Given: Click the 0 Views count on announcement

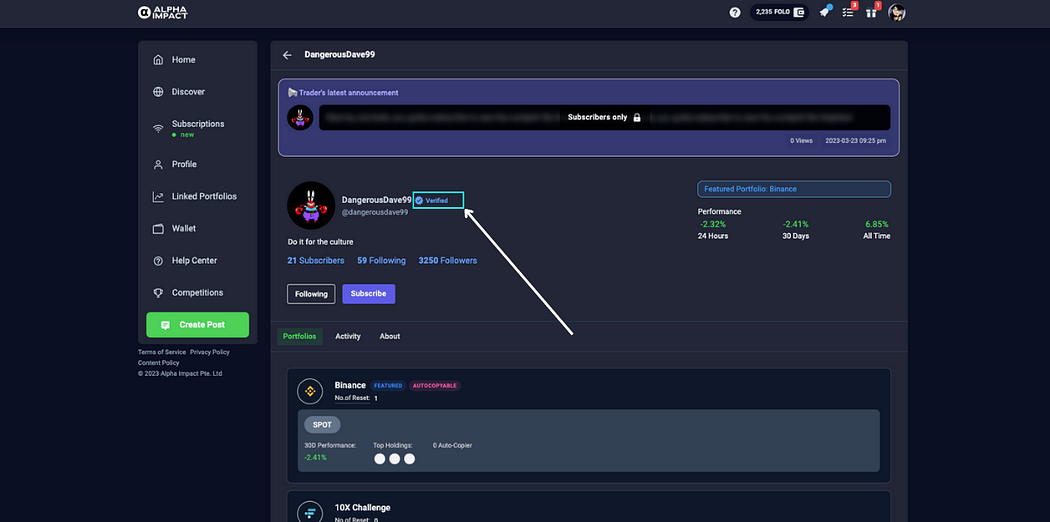Looking at the screenshot, I should pyautogui.click(x=802, y=141).
